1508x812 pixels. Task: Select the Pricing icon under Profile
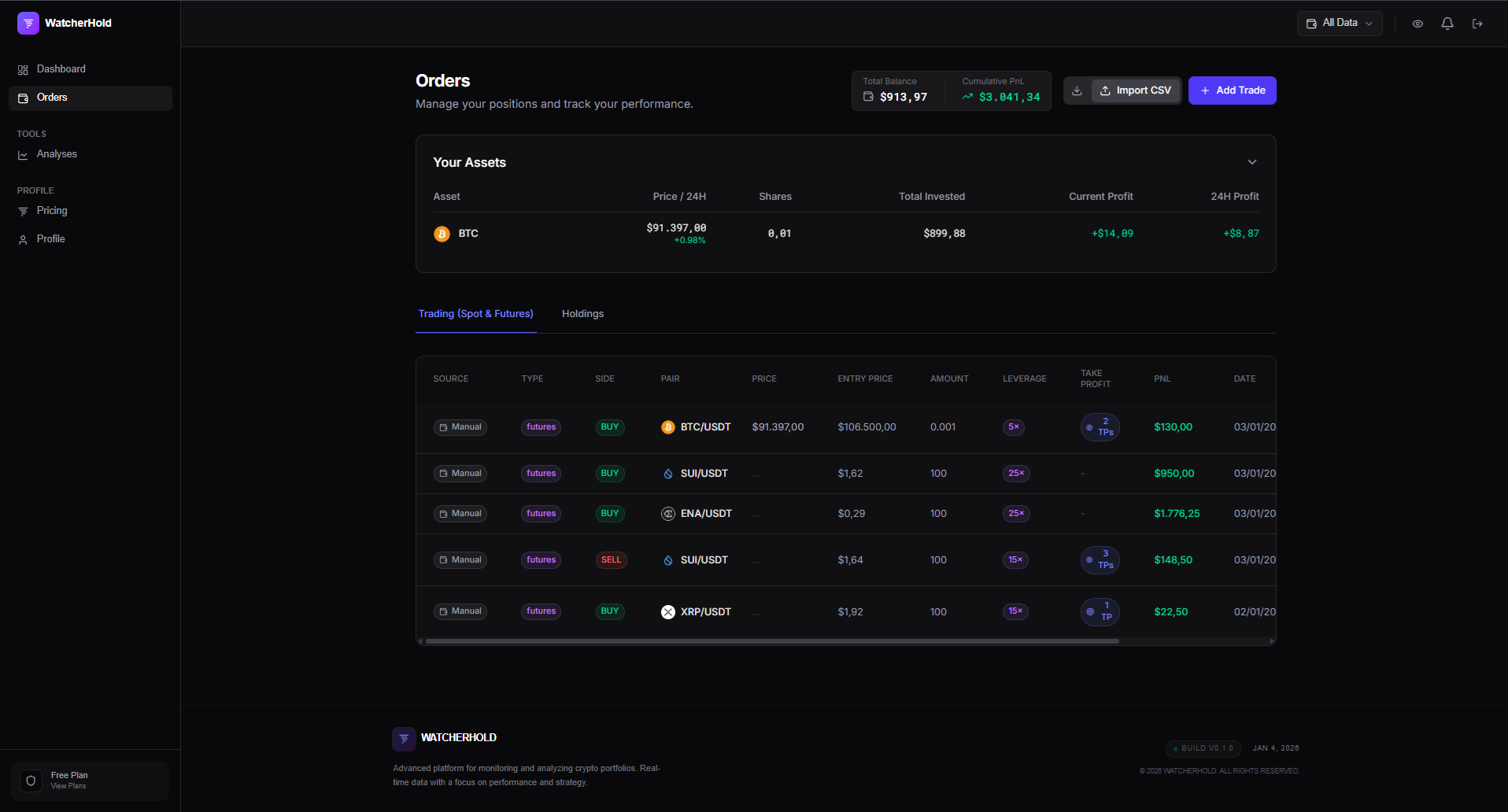pyautogui.click(x=22, y=211)
